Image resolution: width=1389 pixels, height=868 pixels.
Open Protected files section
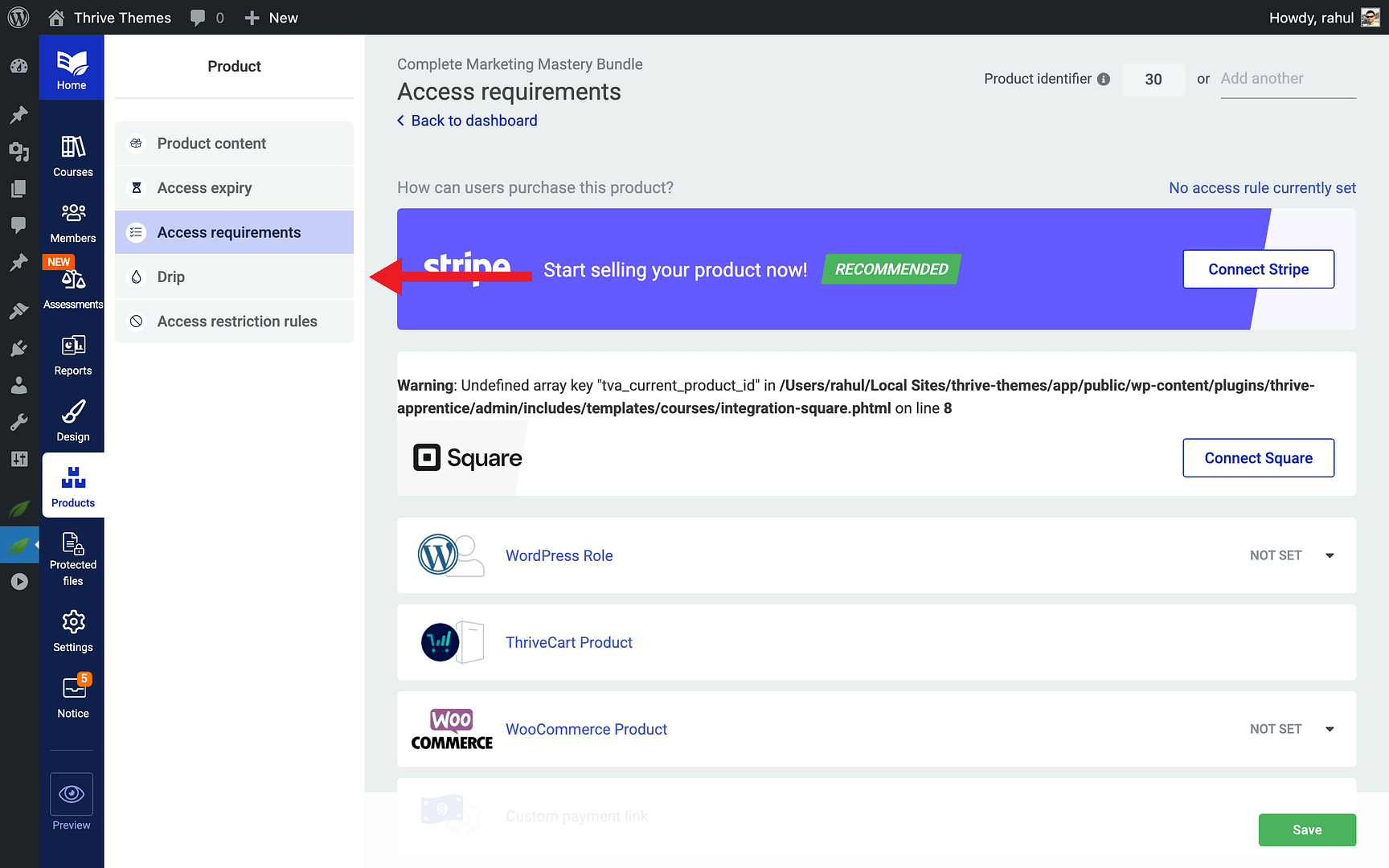(x=72, y=551)
